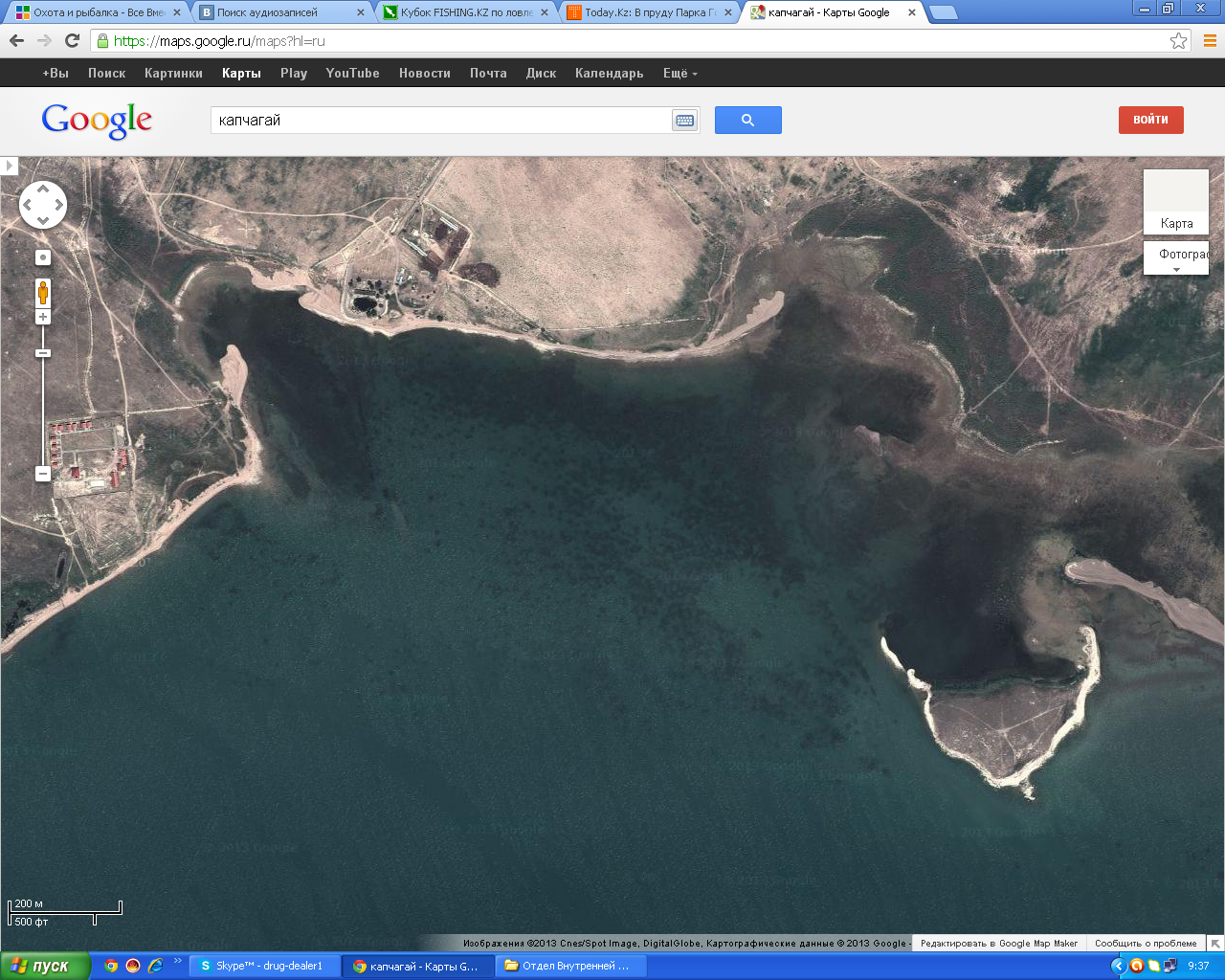The image size is (1225, 980).
Task: Open the on-screen keyboard icon in search box
Action: 684,121
